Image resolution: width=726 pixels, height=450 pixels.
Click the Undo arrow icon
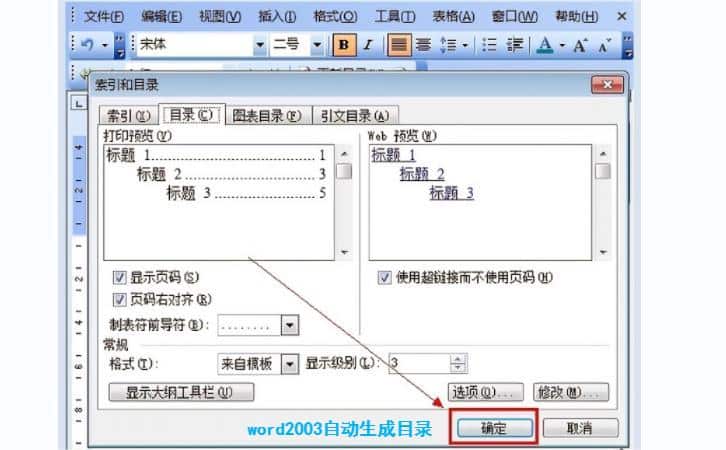point(88,45)
